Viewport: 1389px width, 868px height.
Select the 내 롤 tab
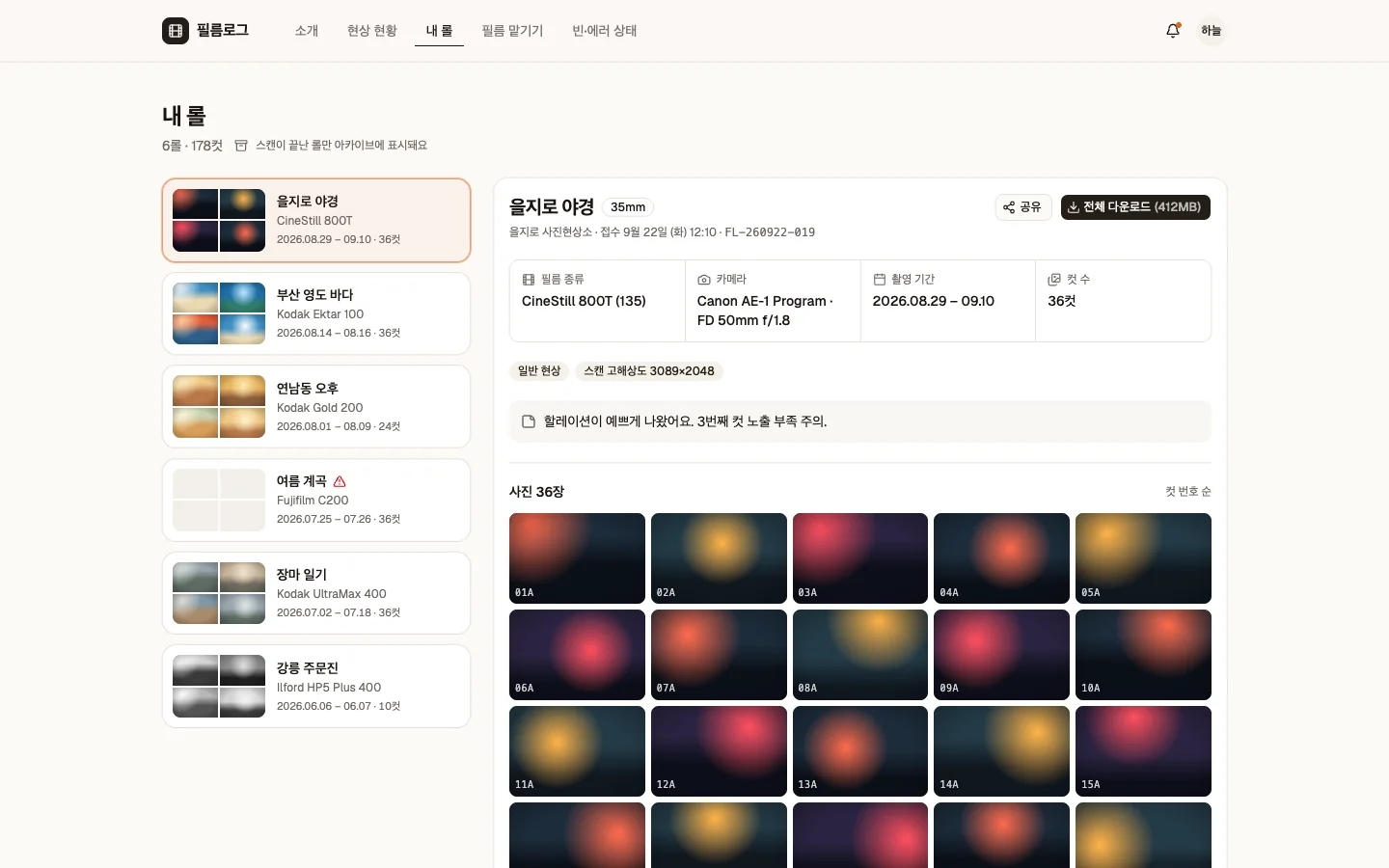pos(440,31)
